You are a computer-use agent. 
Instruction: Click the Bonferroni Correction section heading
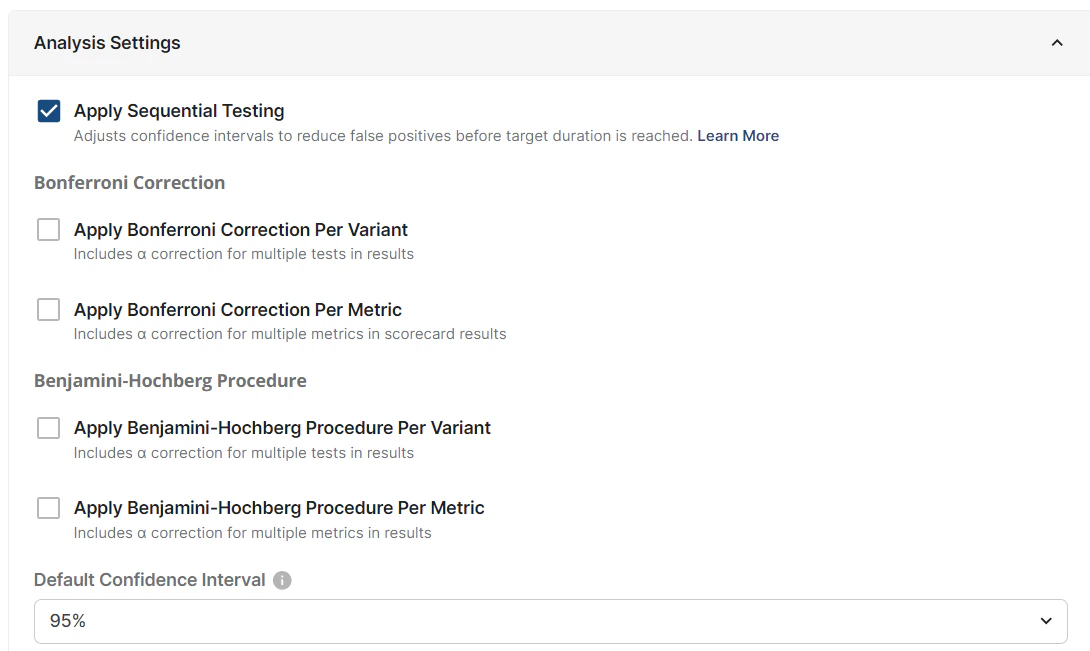(x=129, y=182)
